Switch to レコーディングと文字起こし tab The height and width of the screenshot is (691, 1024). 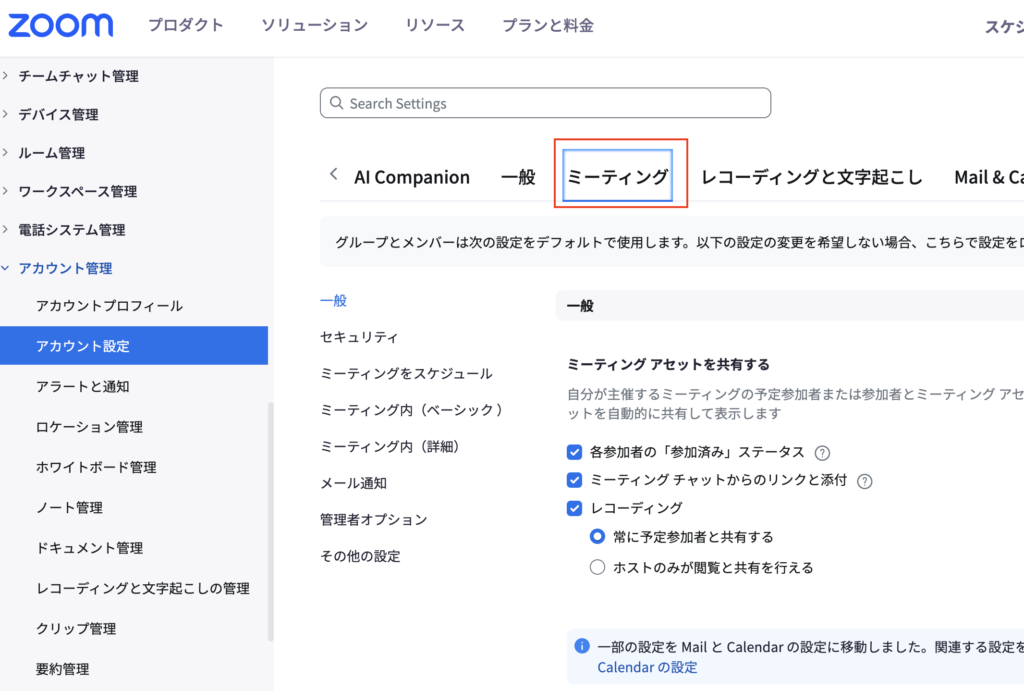[x=811, y=177]
